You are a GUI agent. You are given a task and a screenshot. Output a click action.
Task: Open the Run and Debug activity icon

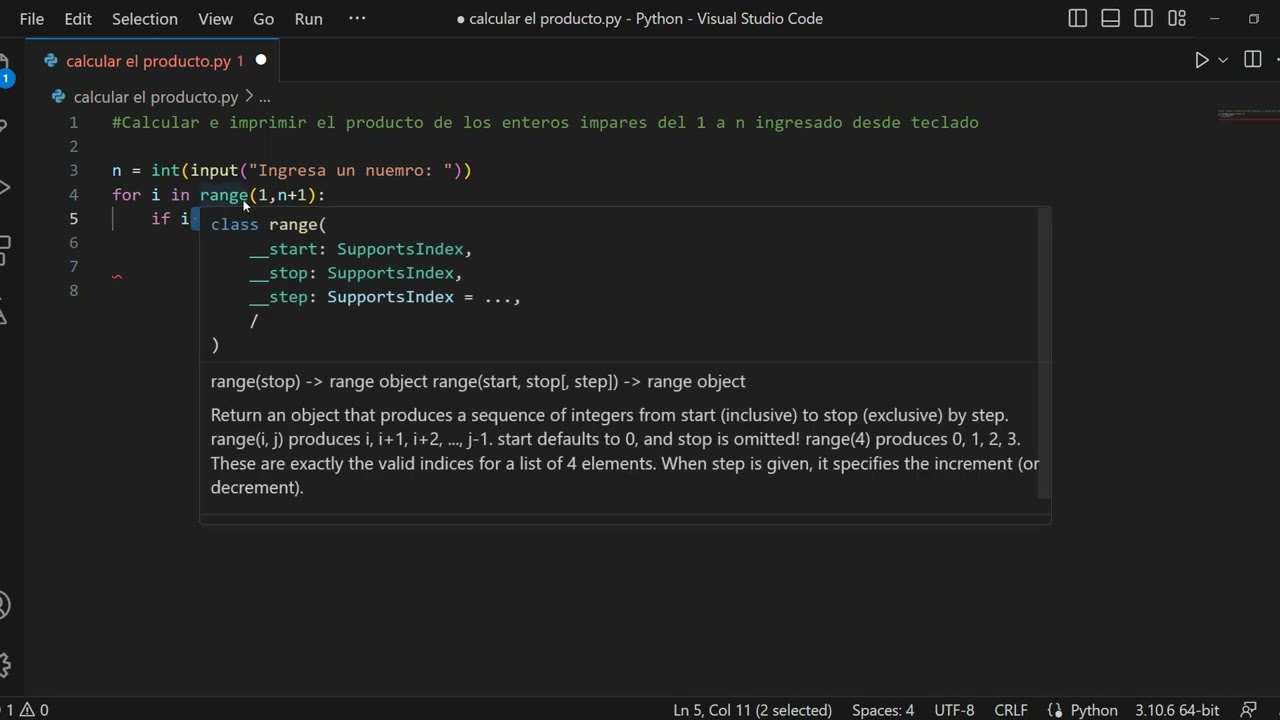point(5,187)
